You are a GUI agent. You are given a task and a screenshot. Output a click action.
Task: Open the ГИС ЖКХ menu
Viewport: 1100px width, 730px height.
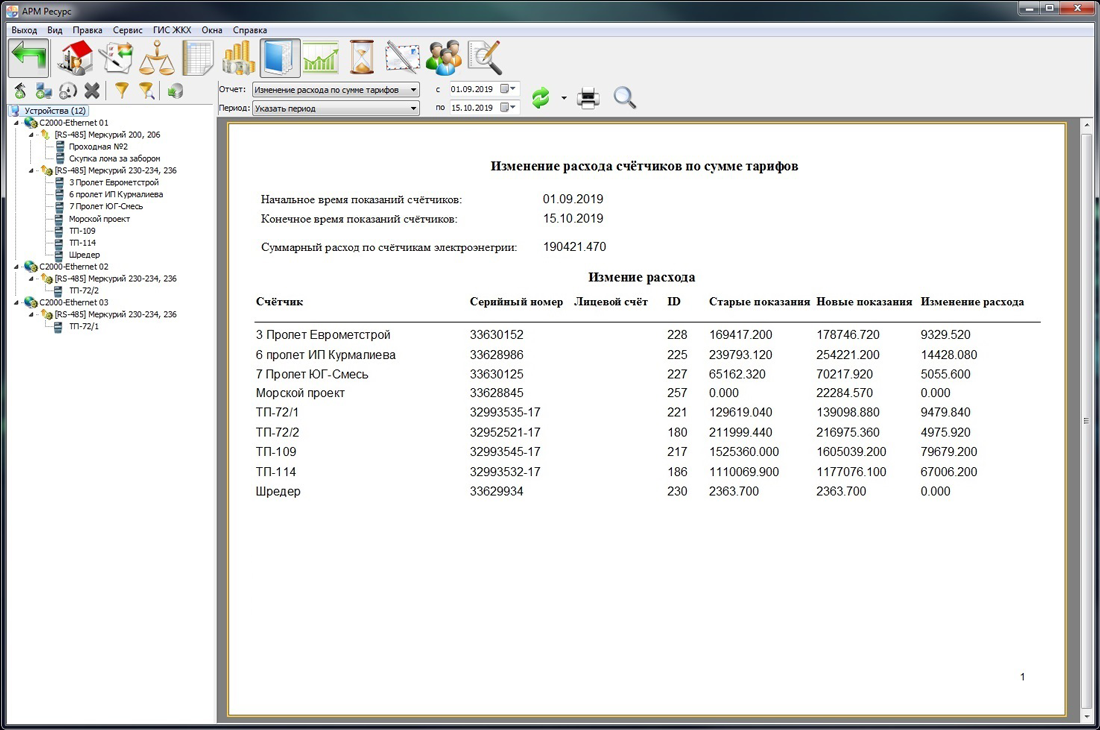[172, 30]
